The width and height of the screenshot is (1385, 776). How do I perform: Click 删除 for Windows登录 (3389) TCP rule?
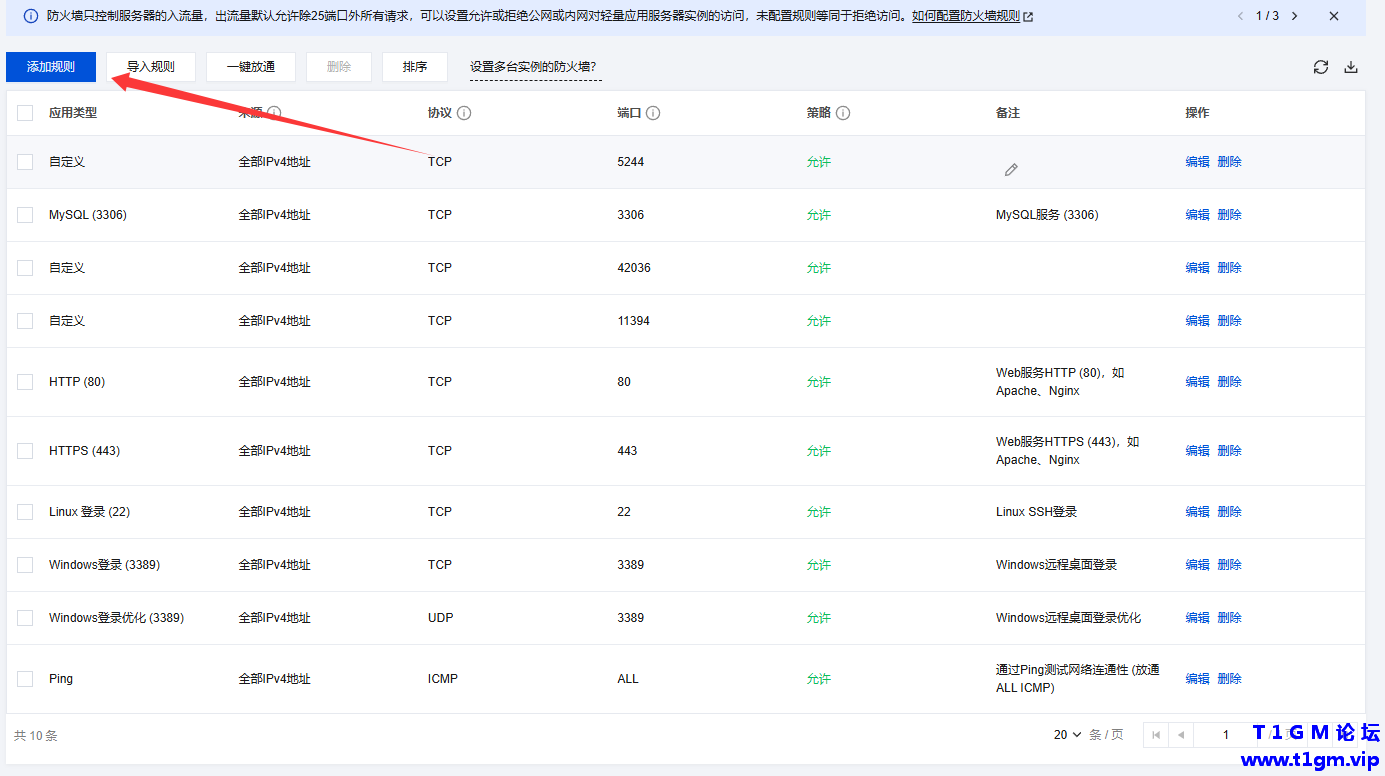coord(1229,565)
